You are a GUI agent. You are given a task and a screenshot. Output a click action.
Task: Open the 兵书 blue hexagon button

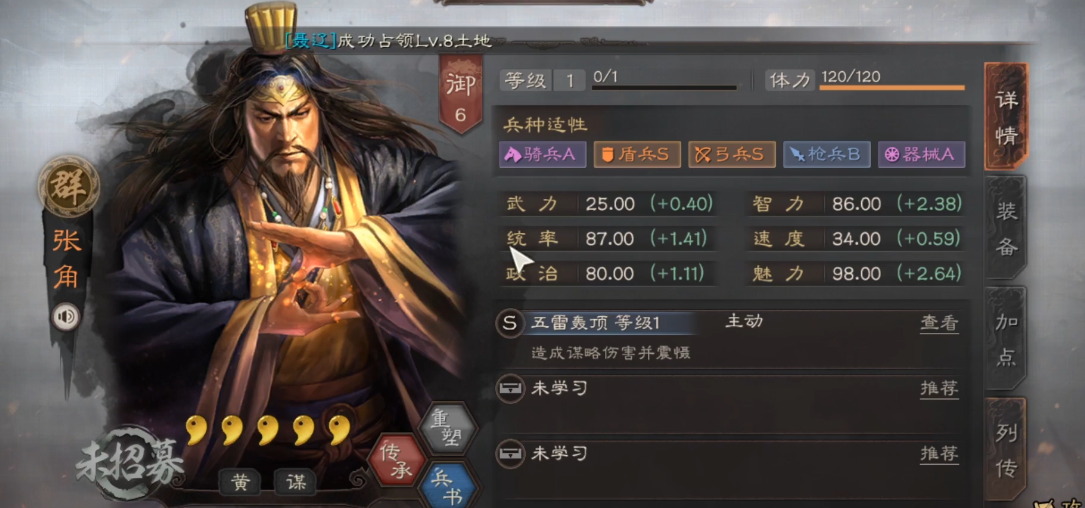(448, 486)
